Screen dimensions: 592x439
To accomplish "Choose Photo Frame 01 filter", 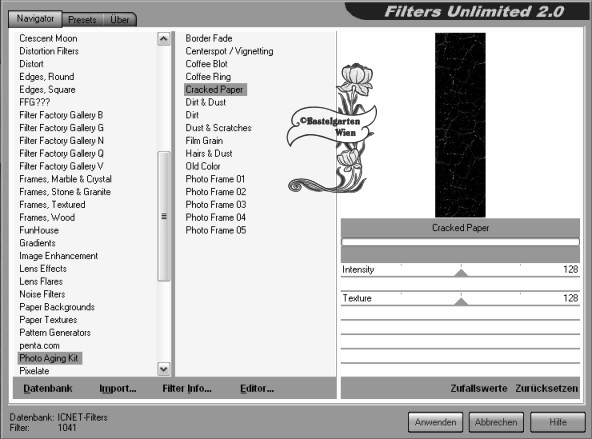I will click(x=215, y=179).
